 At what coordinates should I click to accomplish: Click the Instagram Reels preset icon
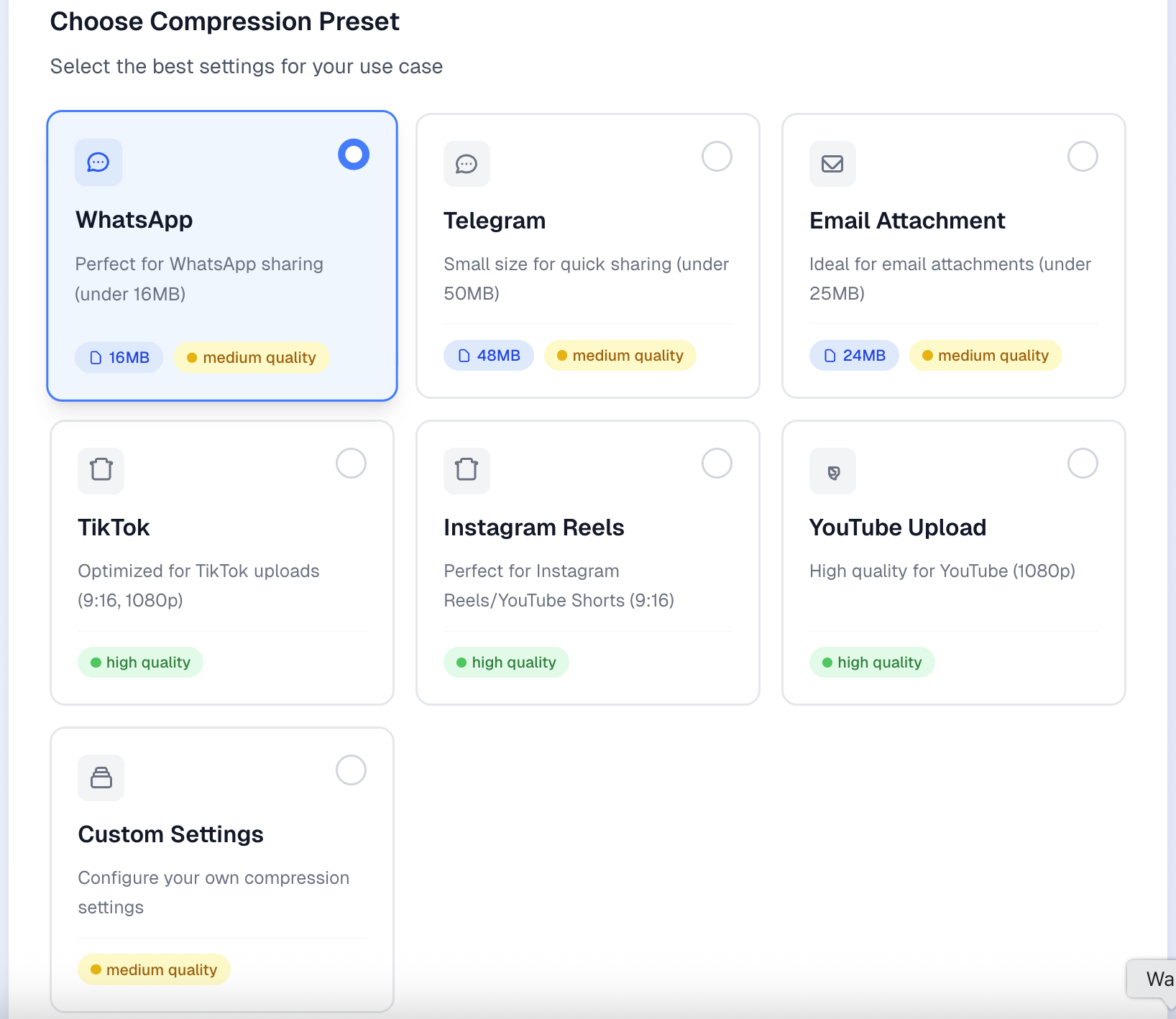click(467, 470)
